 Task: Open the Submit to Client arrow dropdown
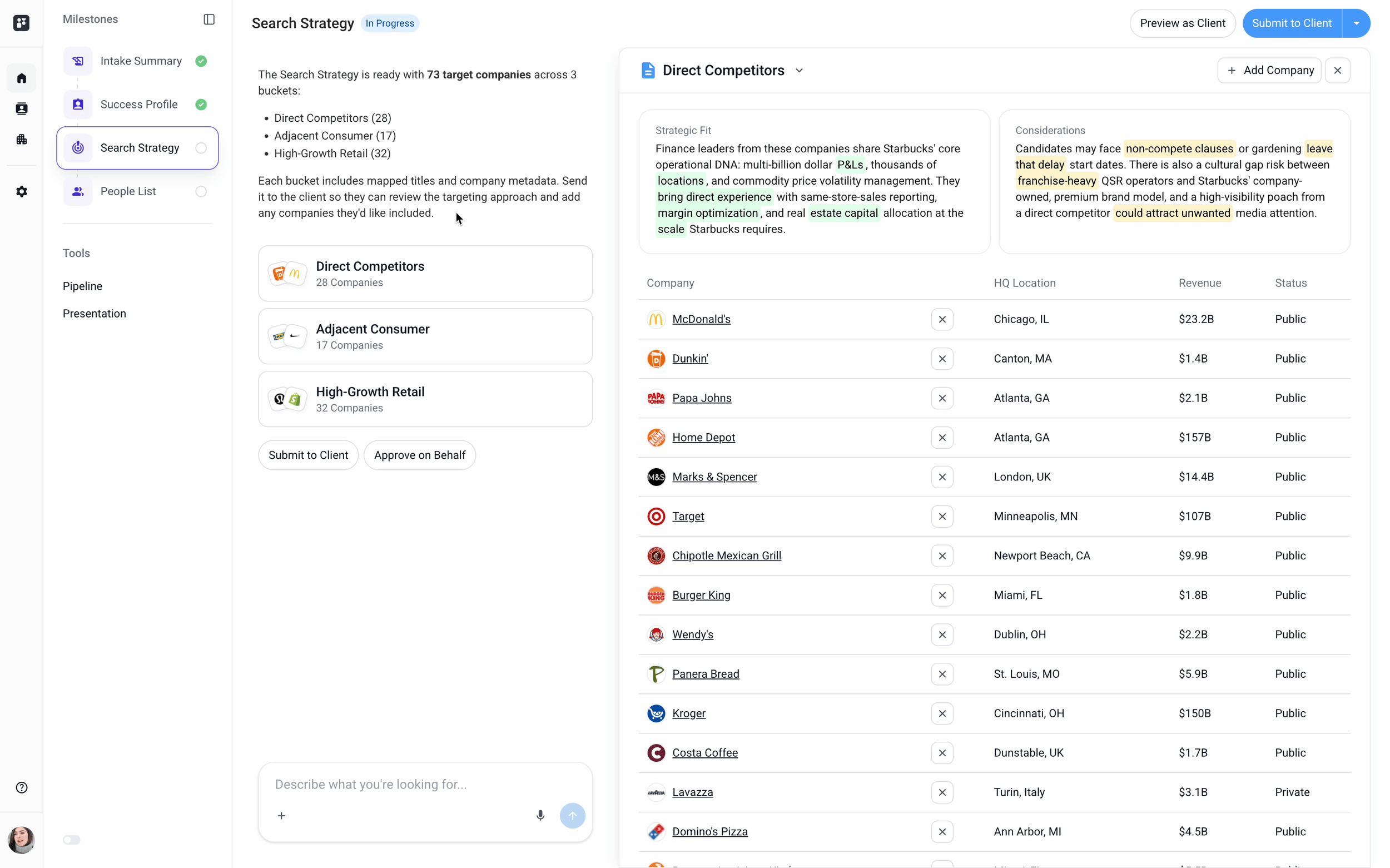(x=1356, y=23)
